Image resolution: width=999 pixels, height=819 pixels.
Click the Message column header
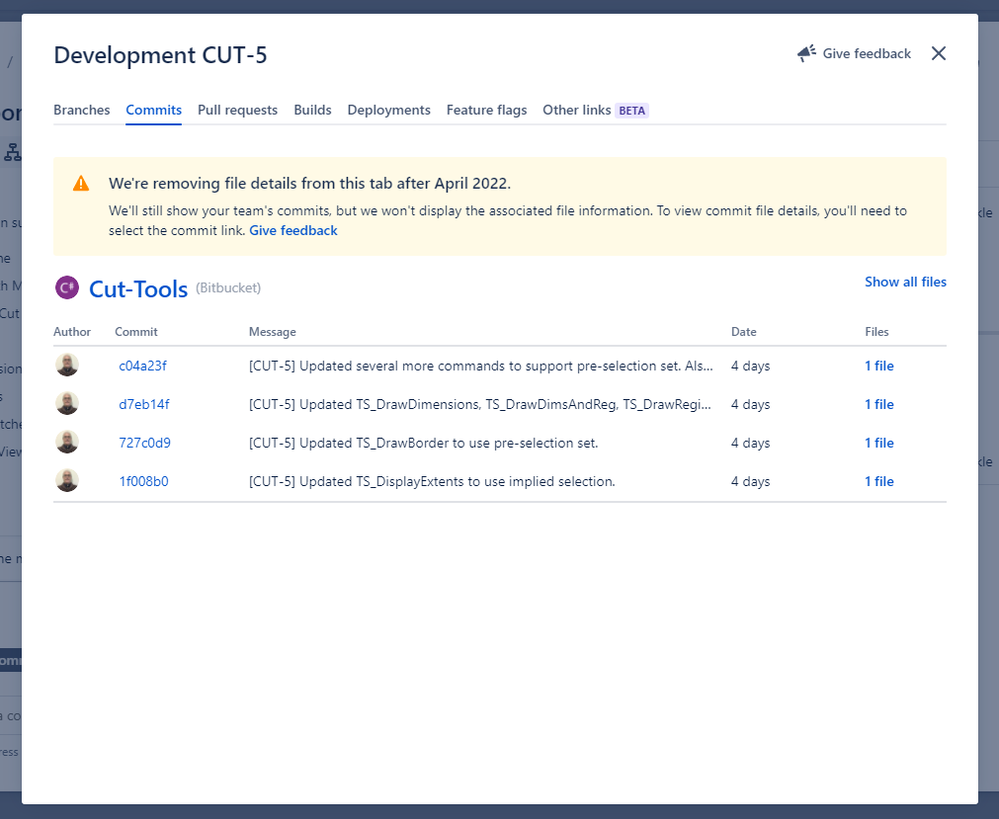(x=272, y=332)
